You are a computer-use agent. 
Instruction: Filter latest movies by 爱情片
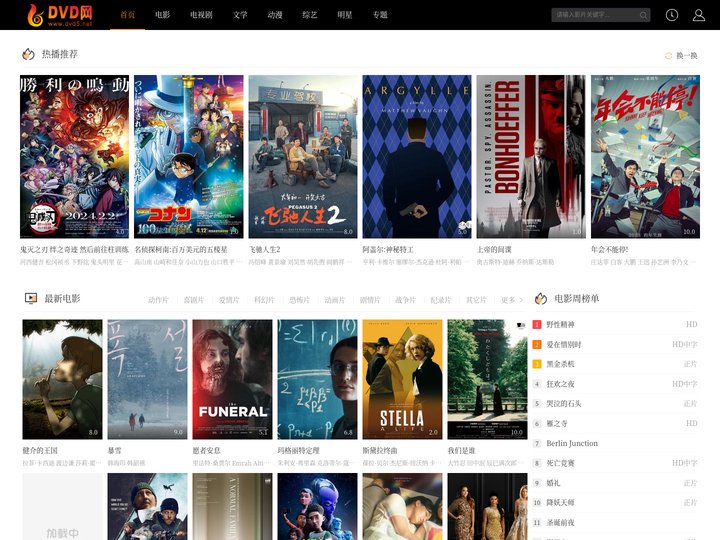tap(229, 300)
